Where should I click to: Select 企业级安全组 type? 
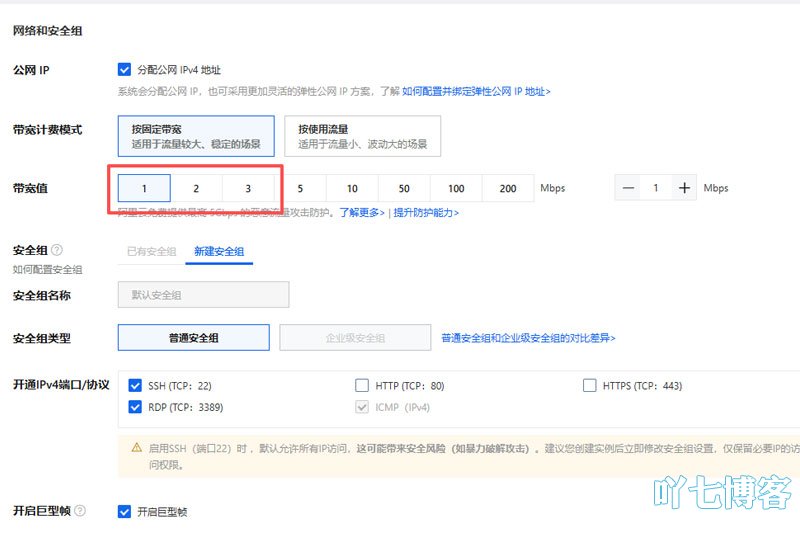pos(356,338)
